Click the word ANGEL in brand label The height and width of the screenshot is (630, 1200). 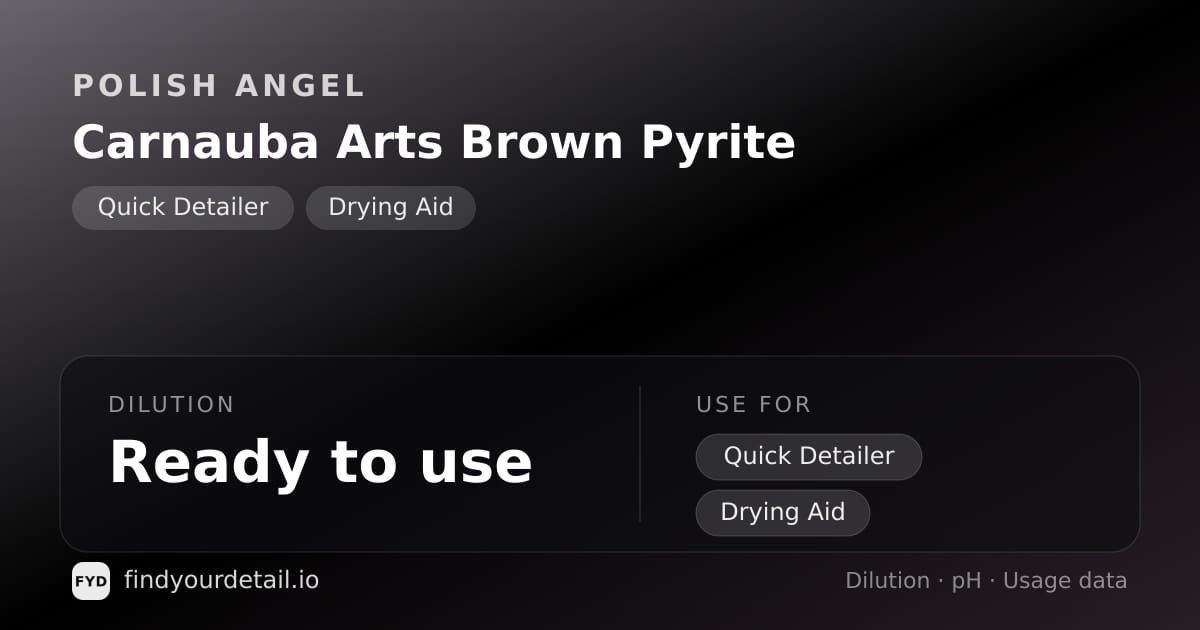pyautogui.click(x=300, y=86)
